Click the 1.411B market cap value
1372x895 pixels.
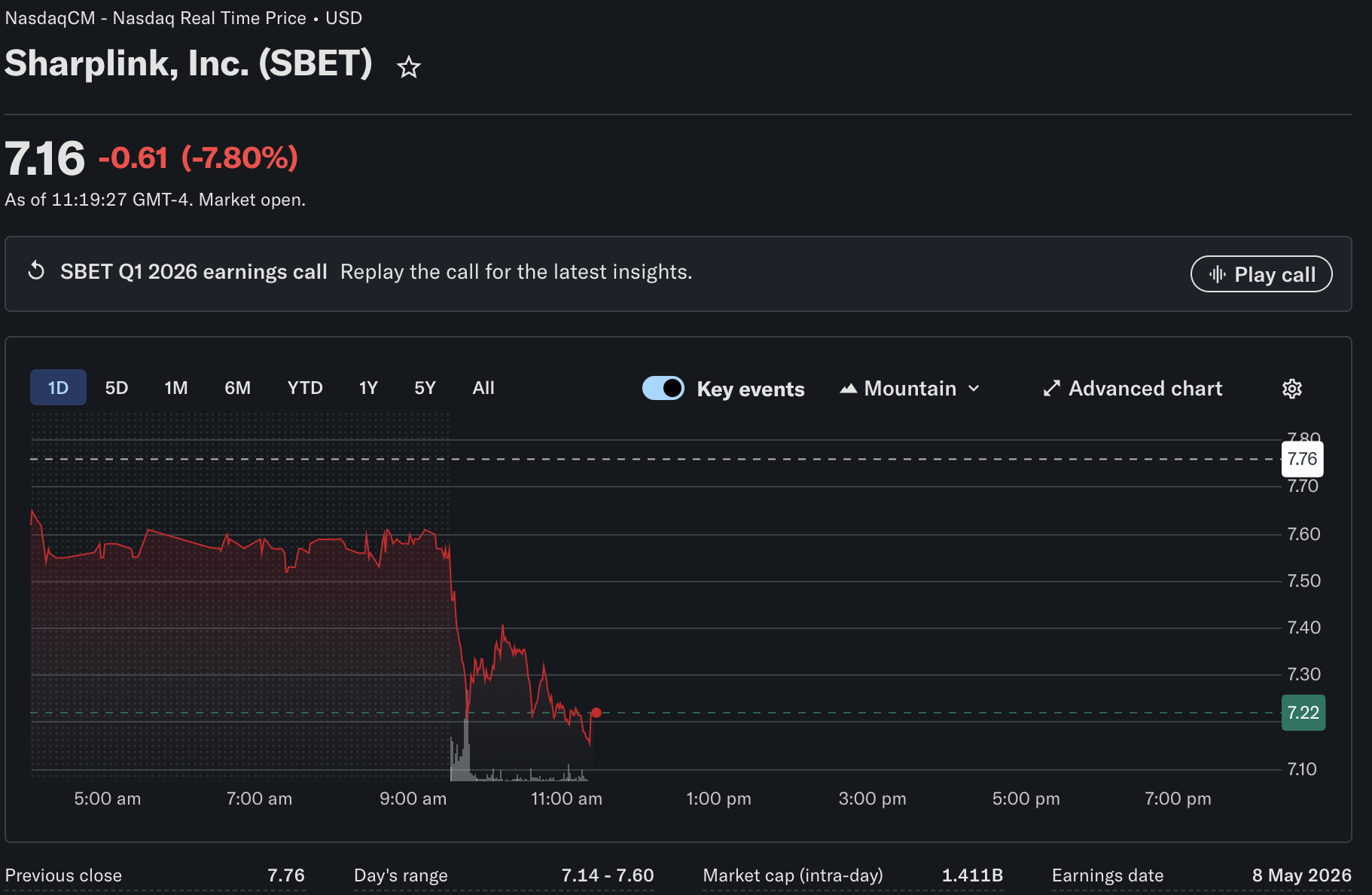pyautogui.click(x=972, y=875)
